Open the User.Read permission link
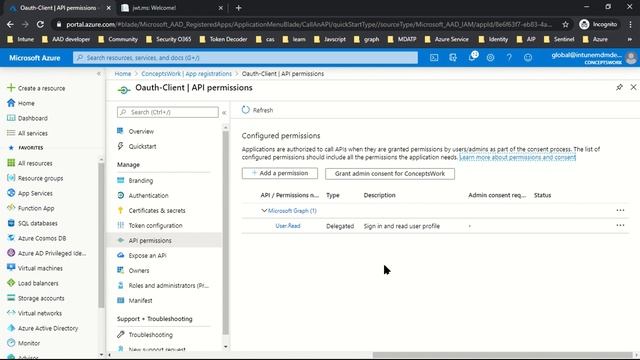The height and width of the screenshot is (360, 640). point(288,226)
